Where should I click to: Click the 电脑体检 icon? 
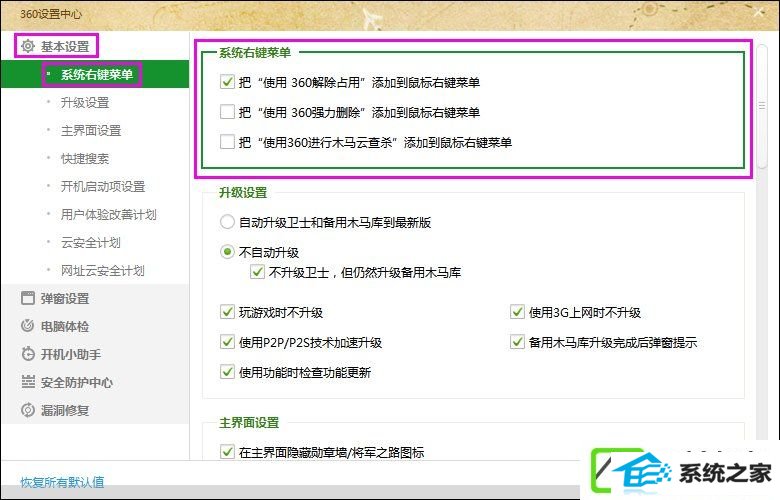tap(28, 326)
